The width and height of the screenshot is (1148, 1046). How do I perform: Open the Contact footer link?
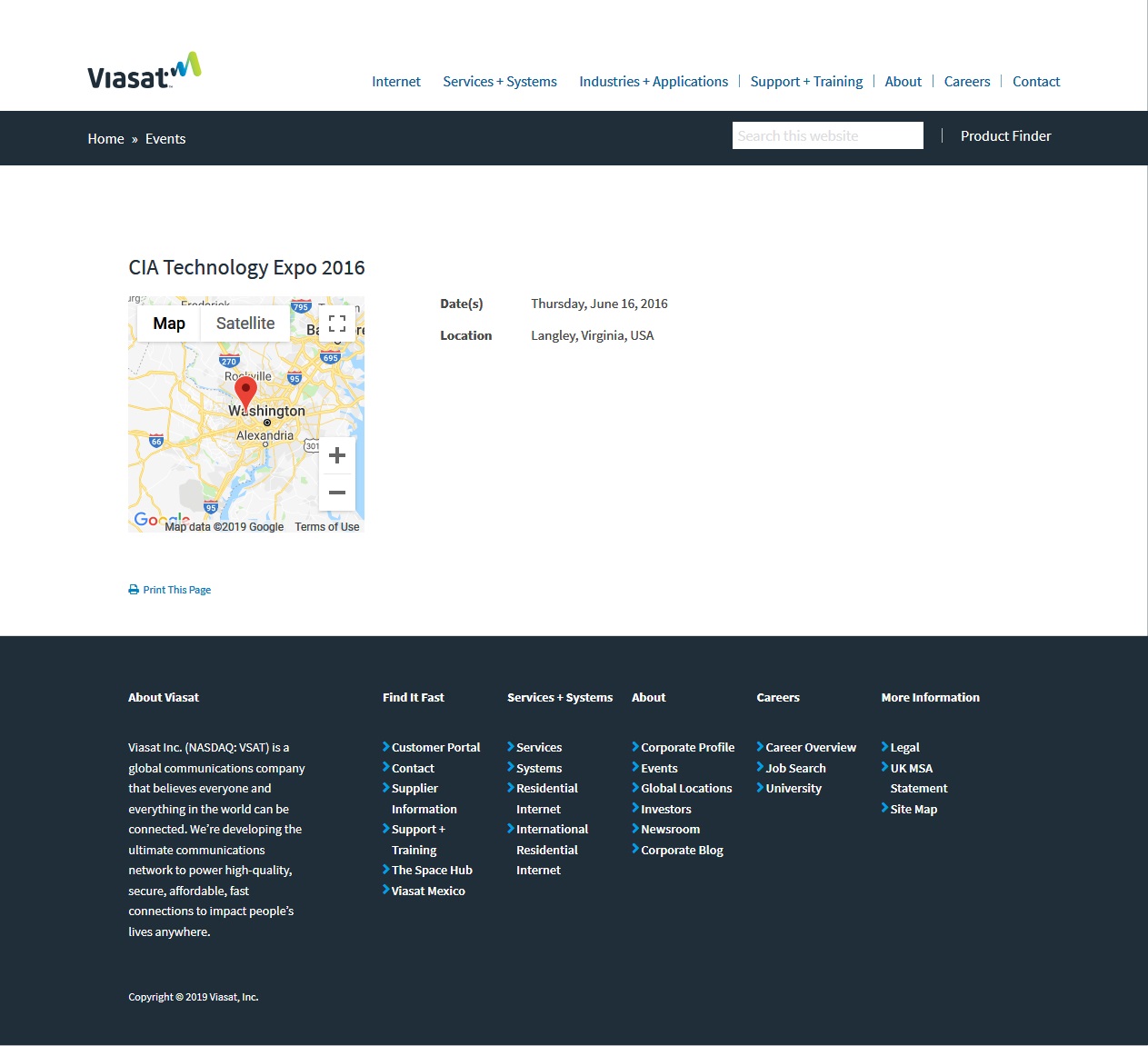[x=413, y=769]
